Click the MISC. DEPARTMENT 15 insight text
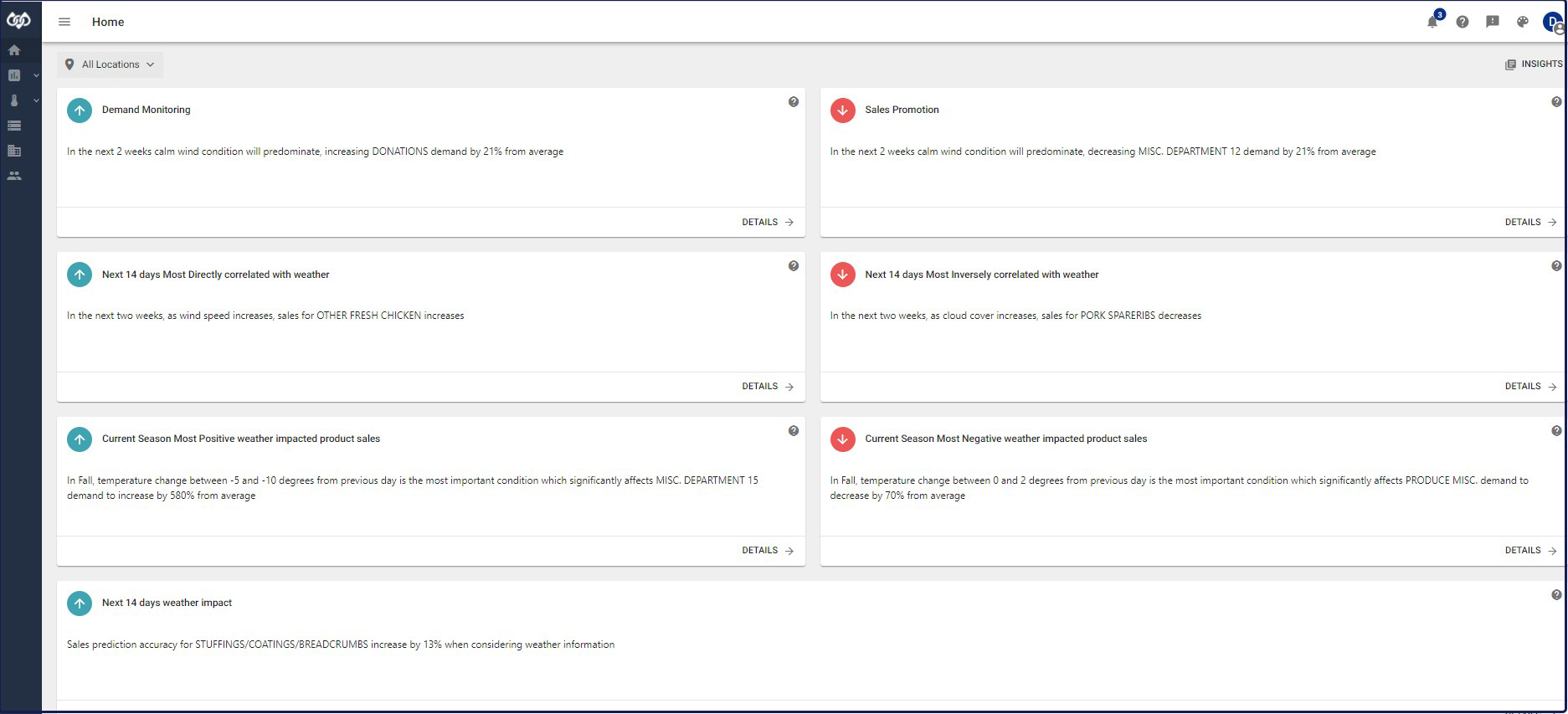 tap(413, 488)
